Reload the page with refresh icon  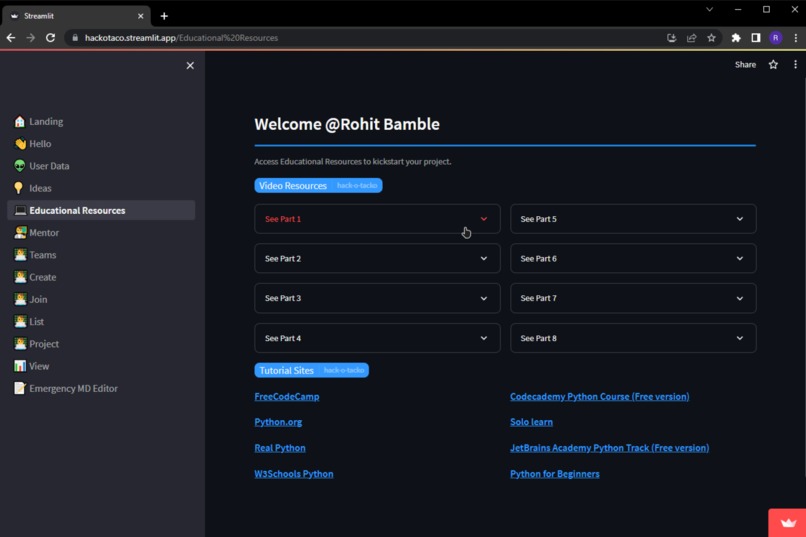50,38
